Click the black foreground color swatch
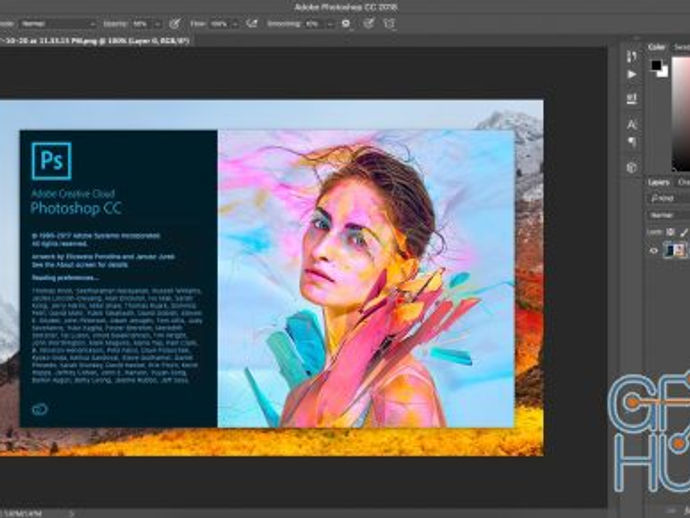This screenshot has width=690, height=518. click(656, 65)
